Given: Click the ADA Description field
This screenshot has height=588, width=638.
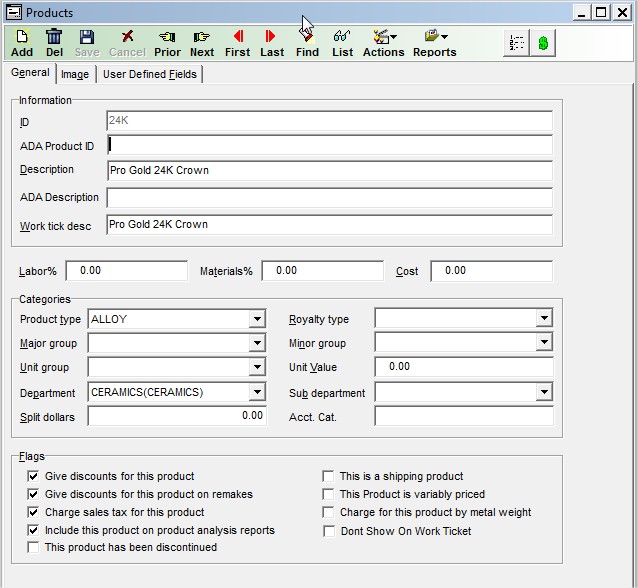Looking at the screenshot, I should [330, 198].
